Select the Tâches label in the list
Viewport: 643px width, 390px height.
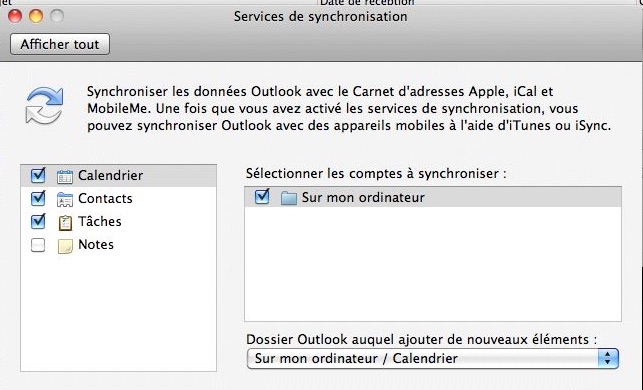coord(100,221)
